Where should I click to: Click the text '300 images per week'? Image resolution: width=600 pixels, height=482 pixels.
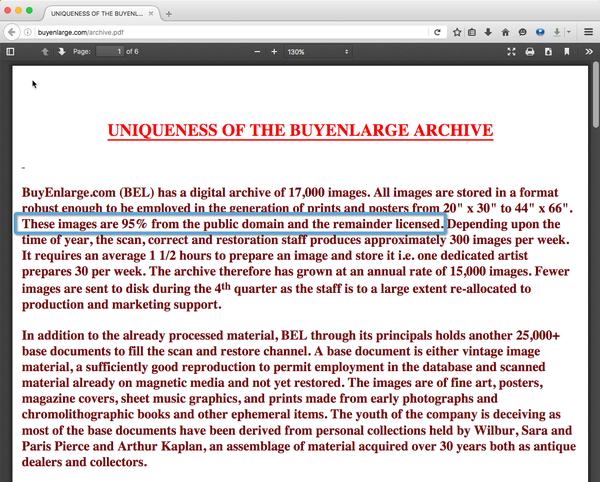tap(509, 240)
